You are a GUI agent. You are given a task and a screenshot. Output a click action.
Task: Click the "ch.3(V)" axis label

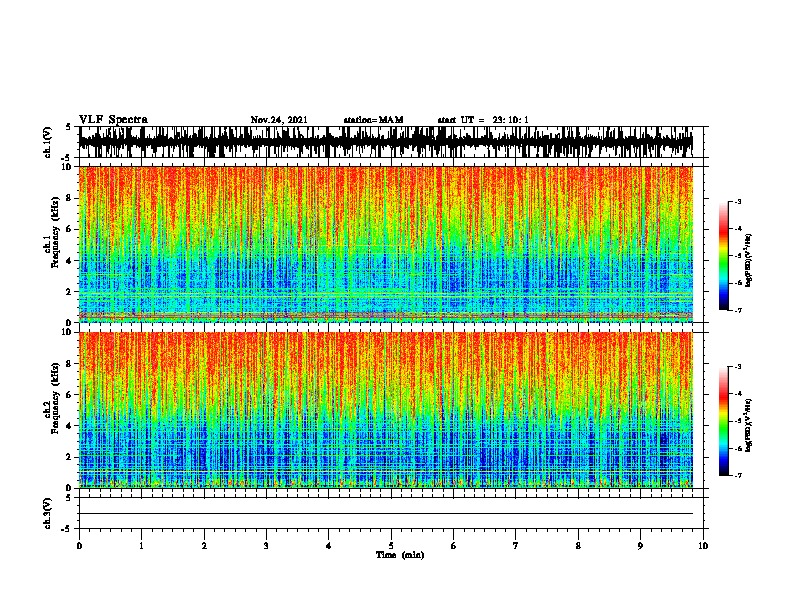[x=48, y=514]
